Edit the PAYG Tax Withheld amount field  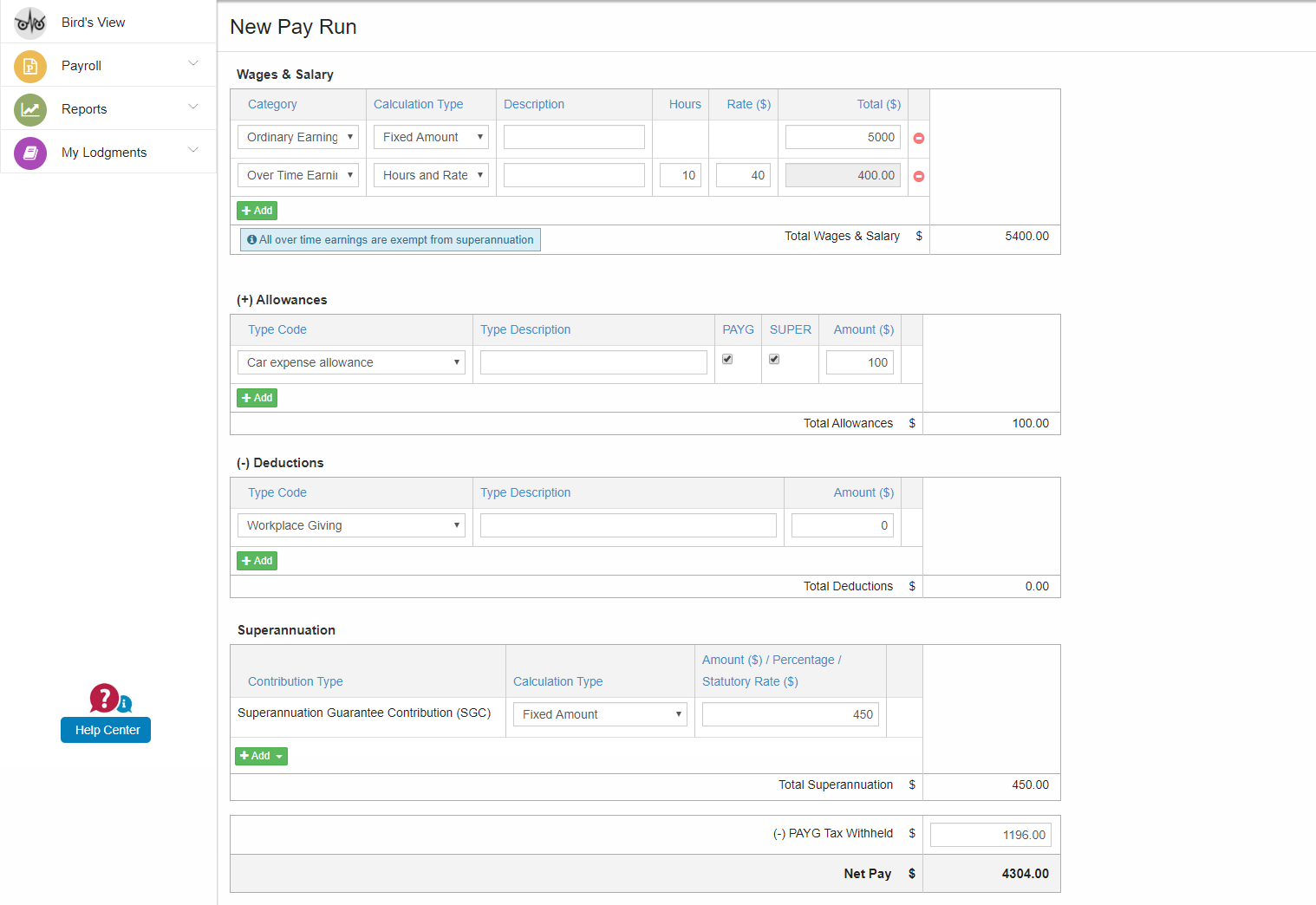[x=990, y=834]
